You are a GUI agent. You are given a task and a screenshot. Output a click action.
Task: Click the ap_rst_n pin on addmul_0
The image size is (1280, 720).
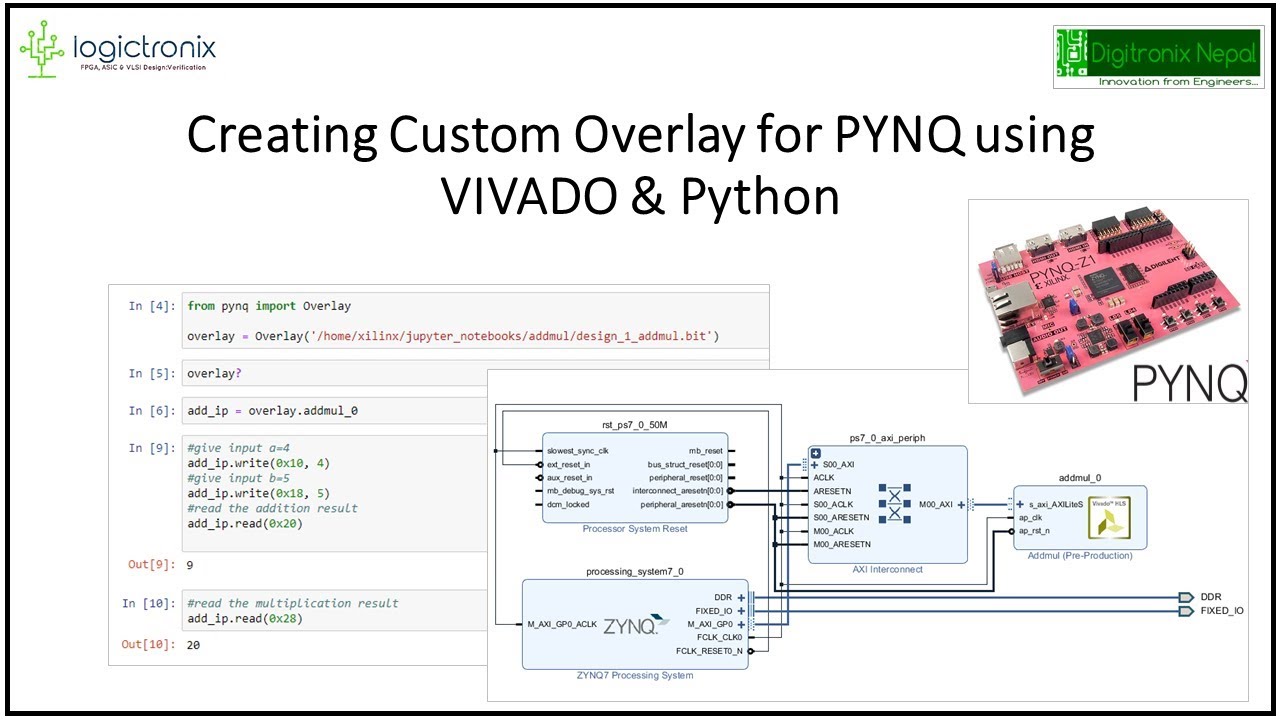[x=1034, y=531]
